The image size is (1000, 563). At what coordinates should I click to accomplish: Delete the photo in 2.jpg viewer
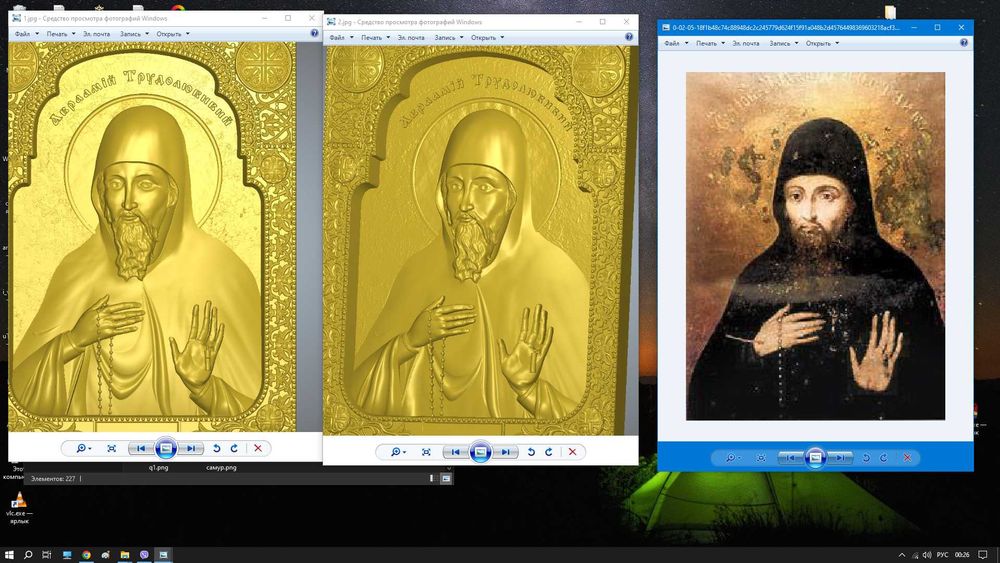coord(573,452)
